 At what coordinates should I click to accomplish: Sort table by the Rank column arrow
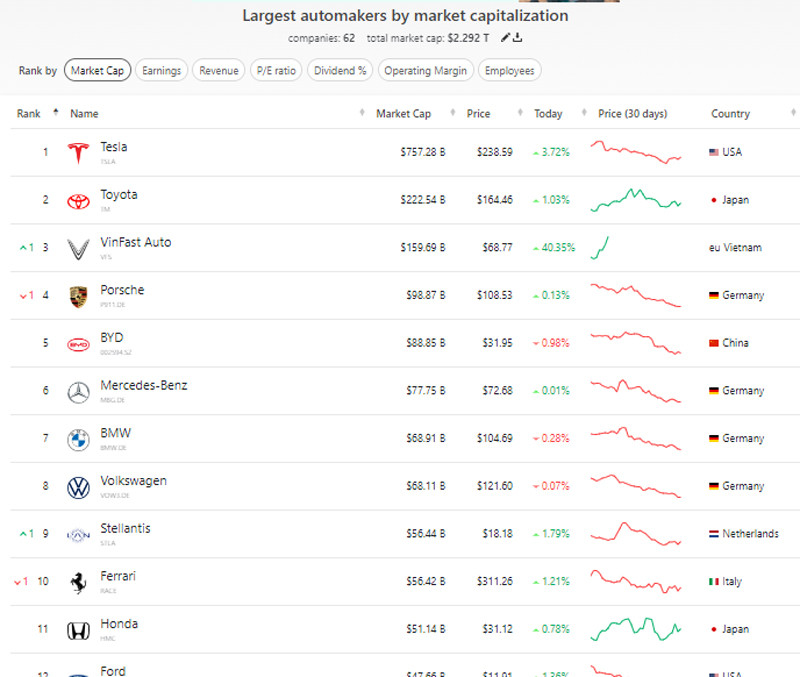click(55, 113)
